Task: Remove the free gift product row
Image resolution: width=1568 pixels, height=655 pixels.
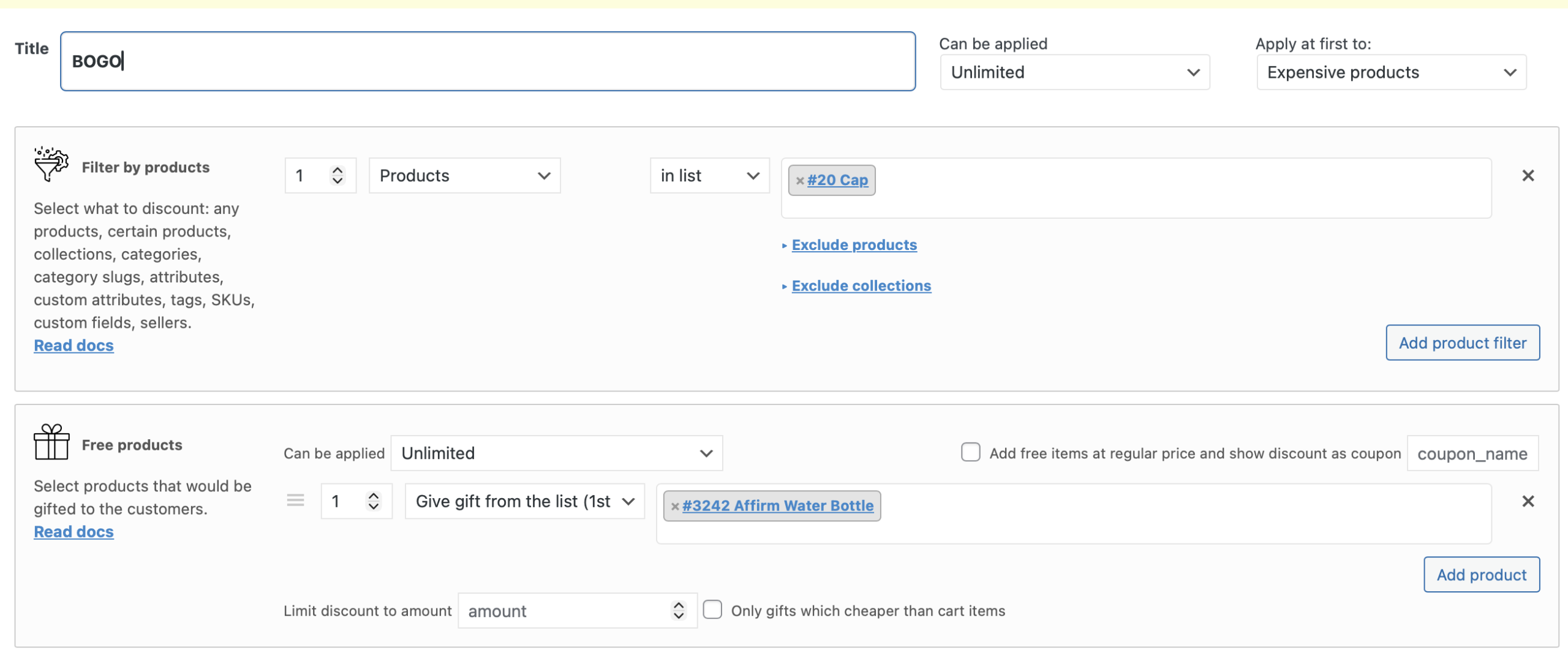Action: [1528, 501]
